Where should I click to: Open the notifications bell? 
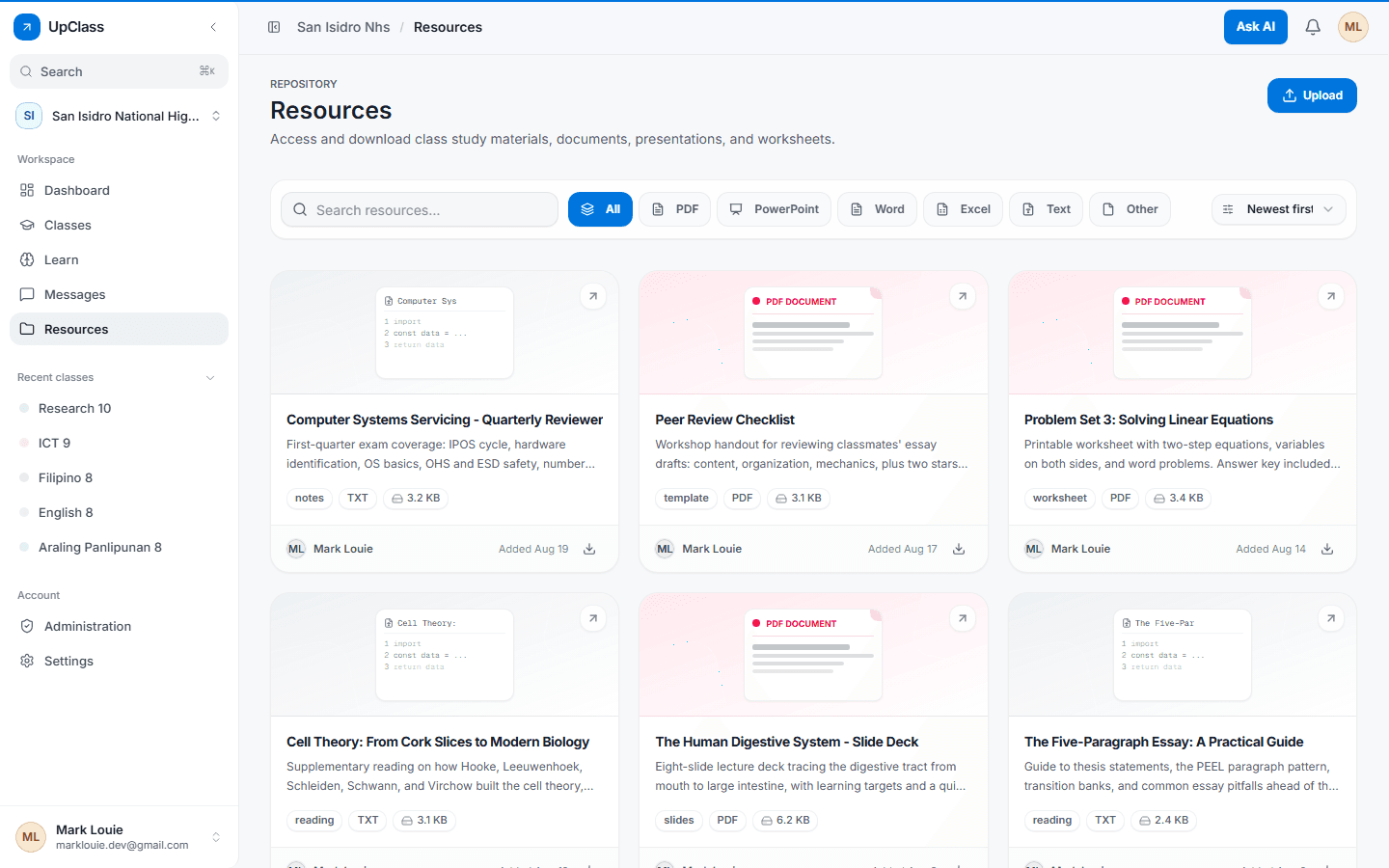tap(1313, 27)
